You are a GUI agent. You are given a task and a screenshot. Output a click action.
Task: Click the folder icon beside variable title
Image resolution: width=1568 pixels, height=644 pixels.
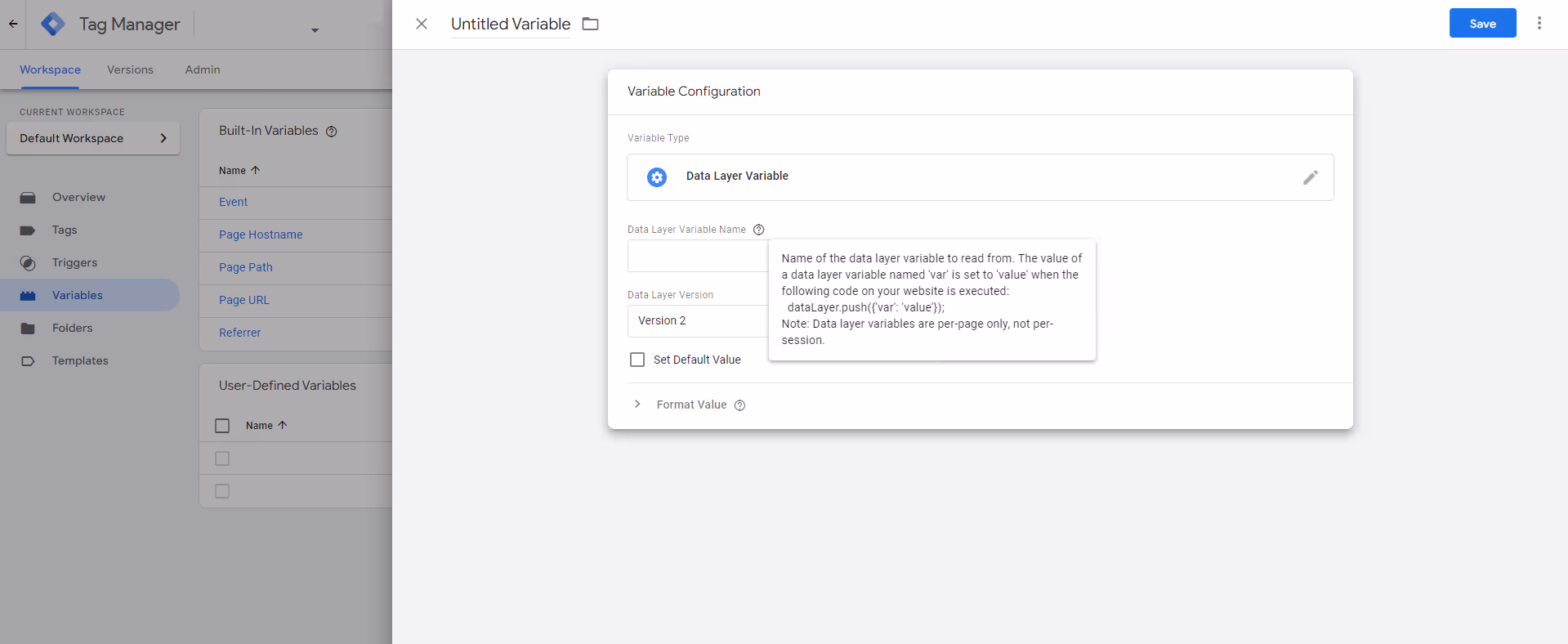tap(590, 24)
